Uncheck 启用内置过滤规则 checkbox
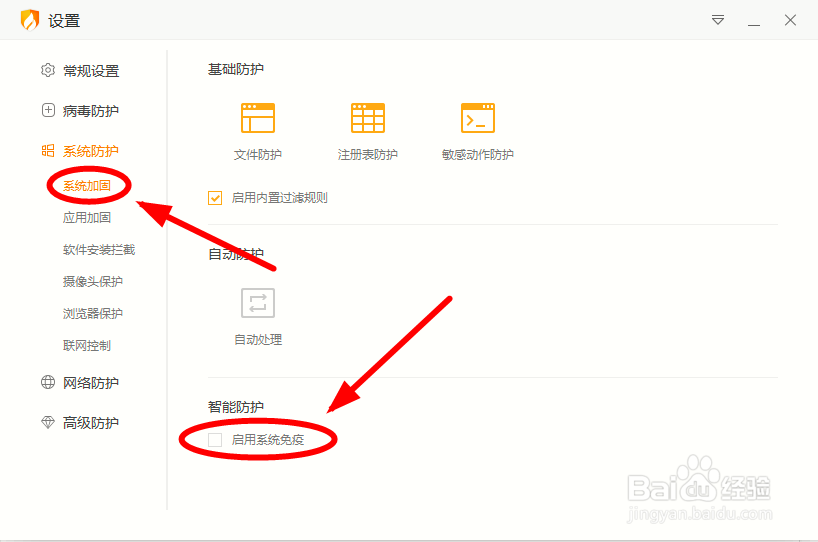The width and height of the screenshot is (818, 542). (215, 198)
